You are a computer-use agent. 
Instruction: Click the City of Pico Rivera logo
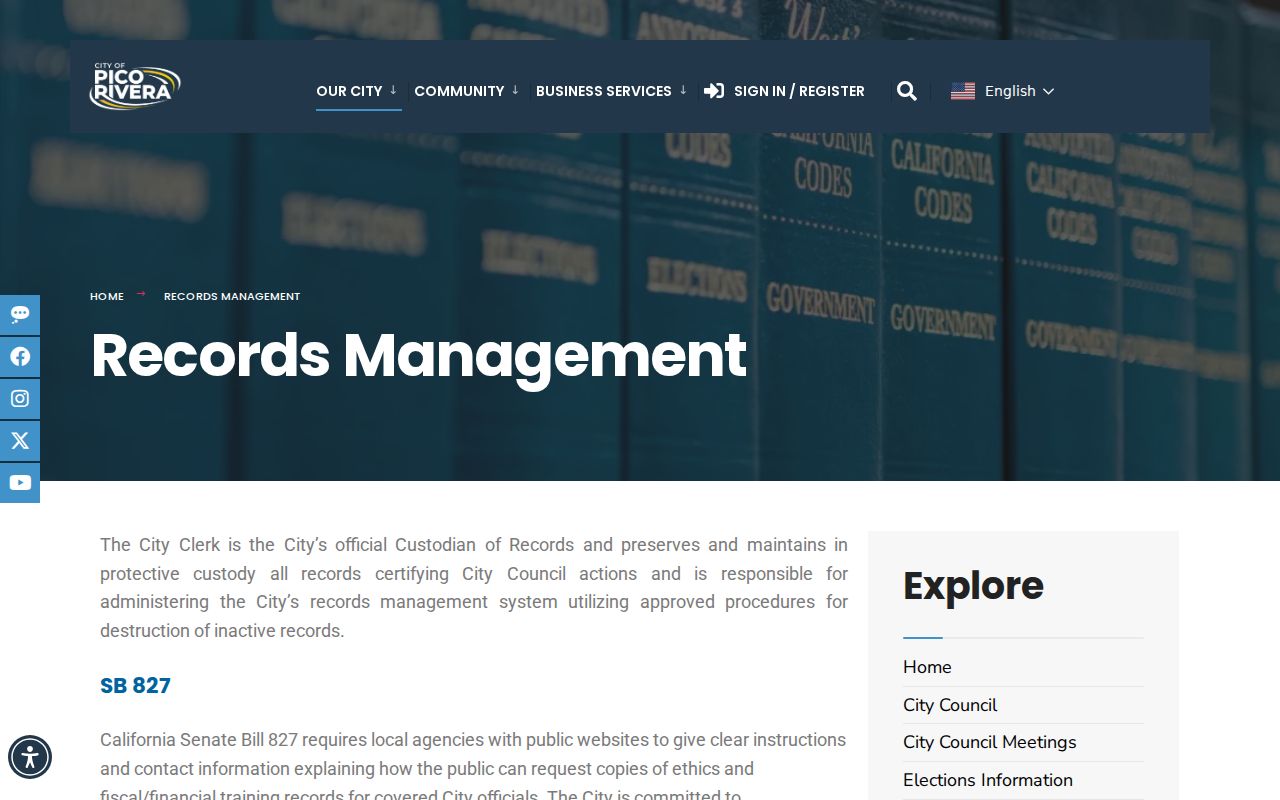pos(135,86)
